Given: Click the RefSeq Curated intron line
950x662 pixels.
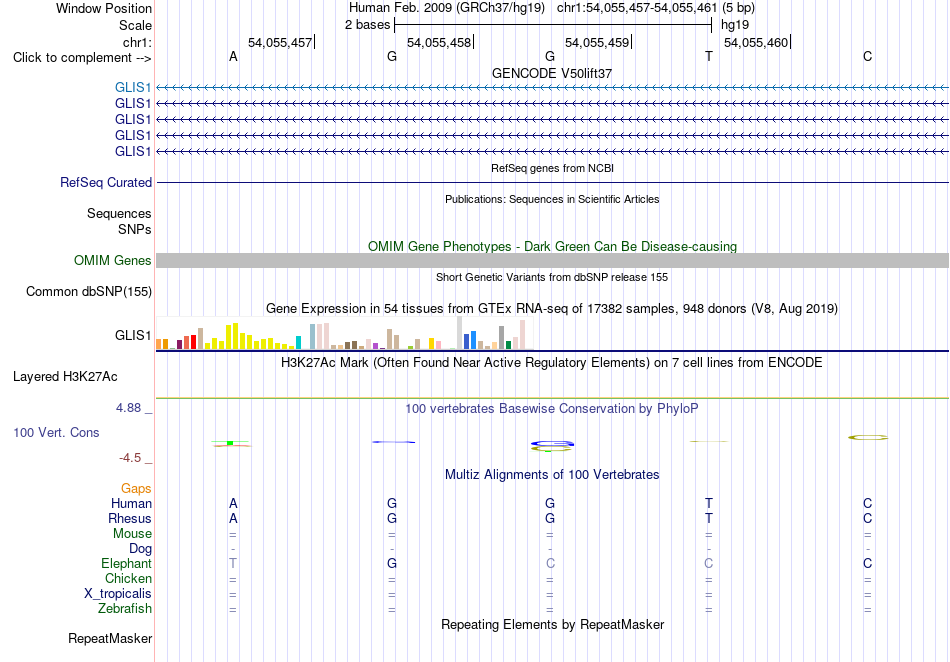Looking at the screenshot, I should coord(553,182).
